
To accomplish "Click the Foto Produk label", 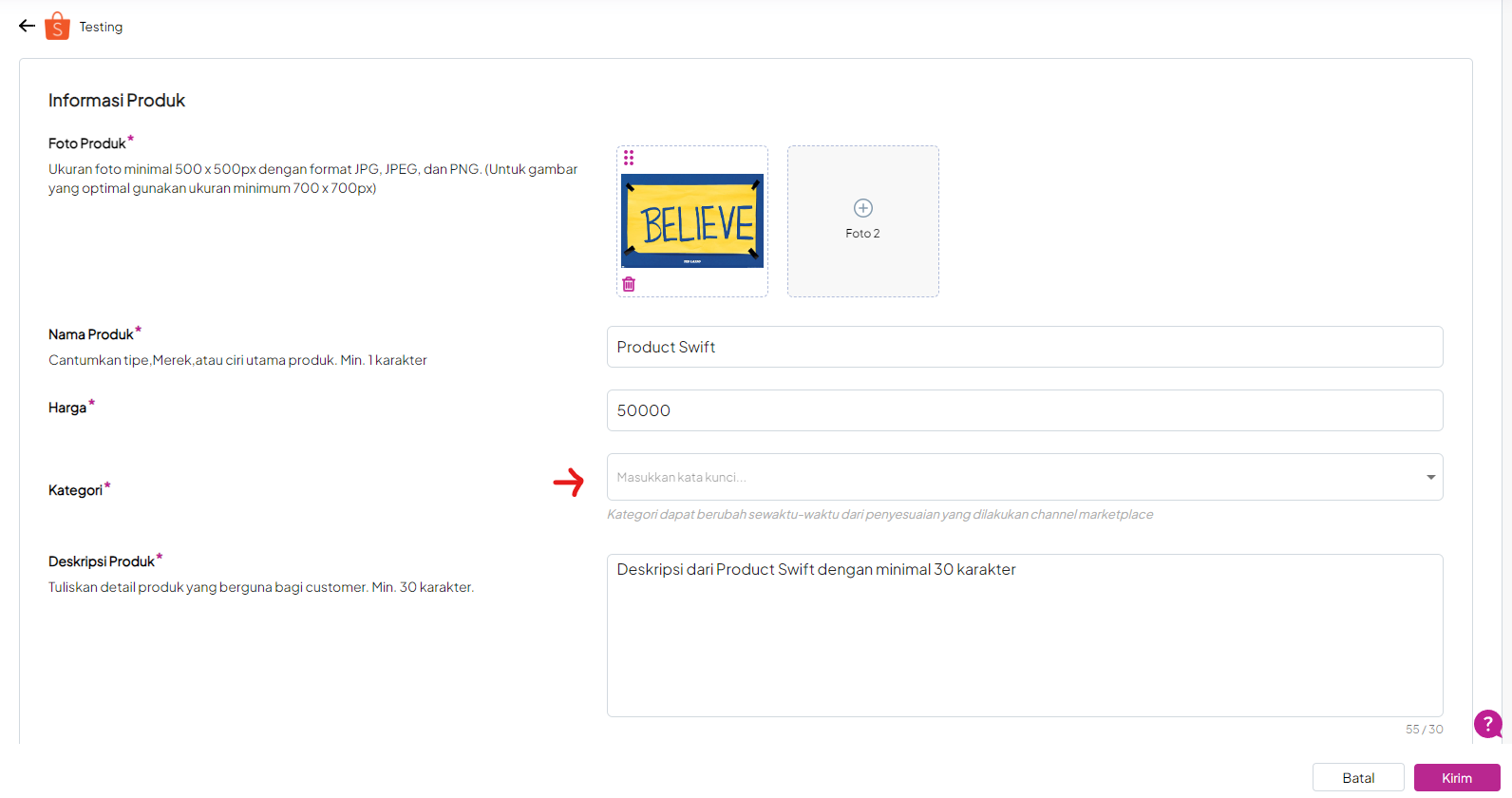I will click(87, 143).
